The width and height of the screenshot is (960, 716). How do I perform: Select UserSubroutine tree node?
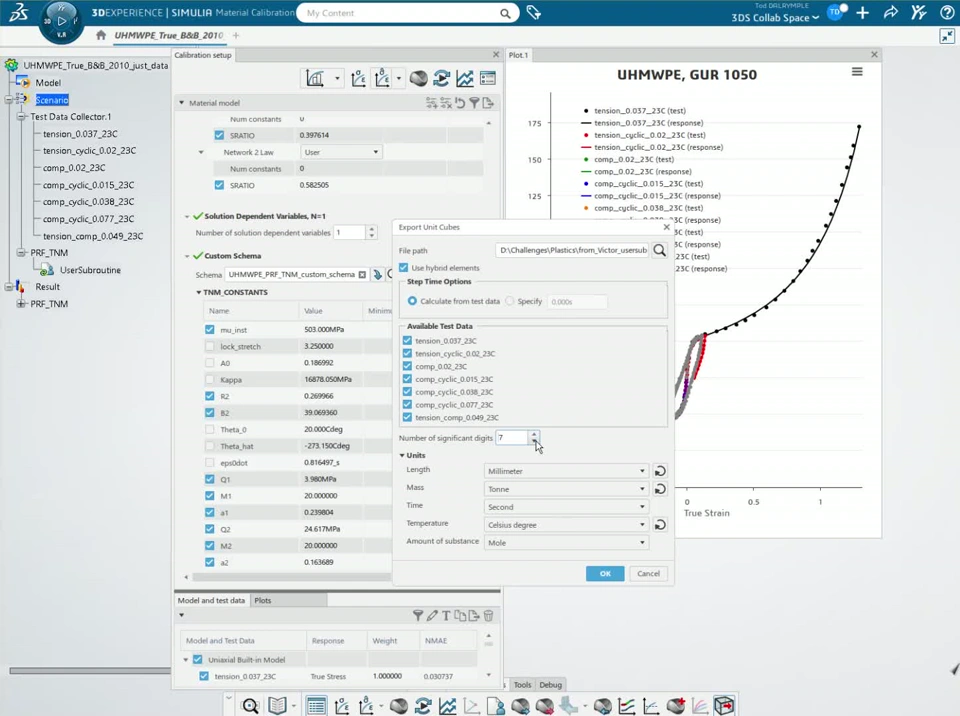pyautogui.click(x=90, y=270)
